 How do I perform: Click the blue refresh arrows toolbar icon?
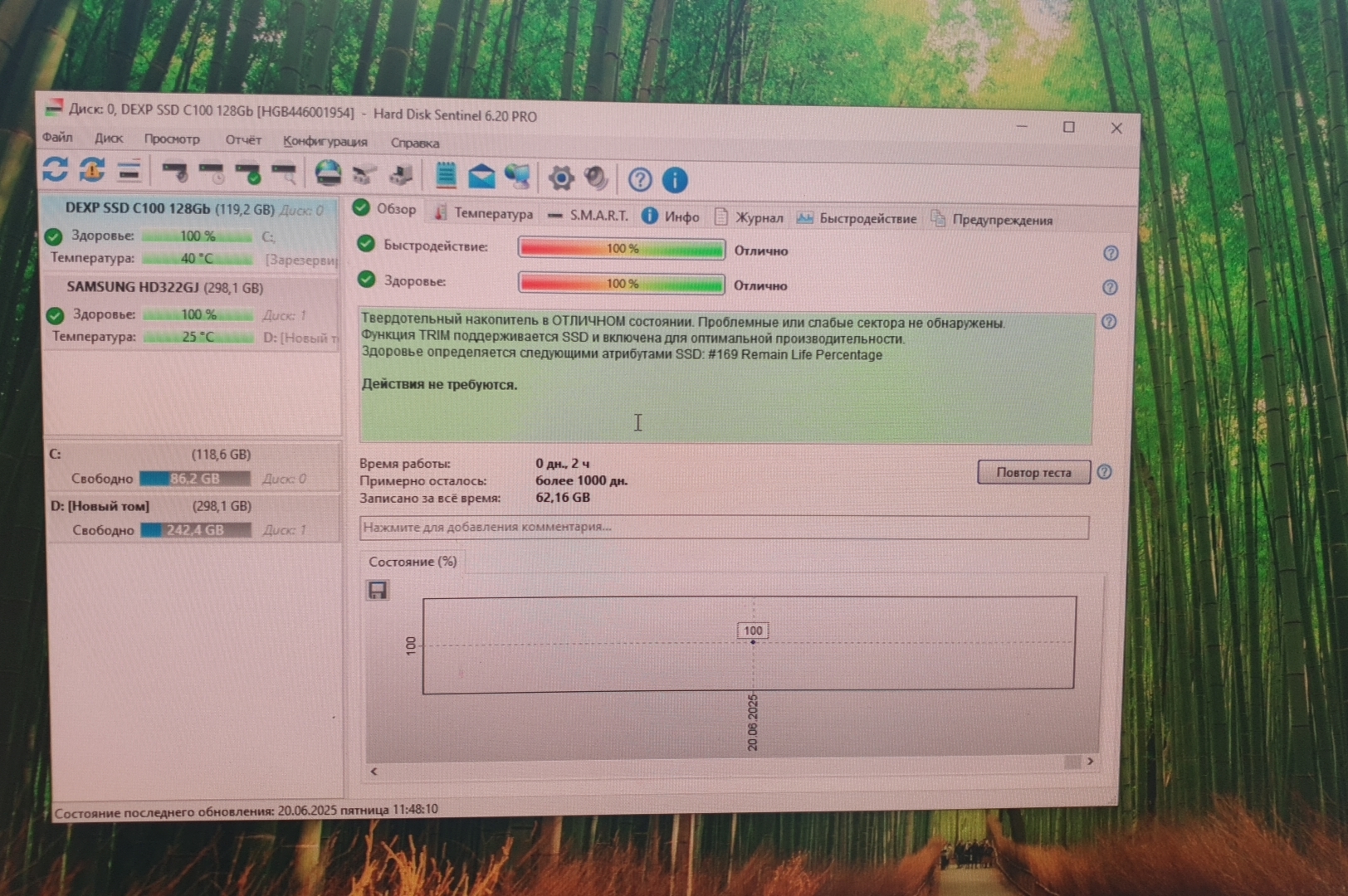[55, 169]
